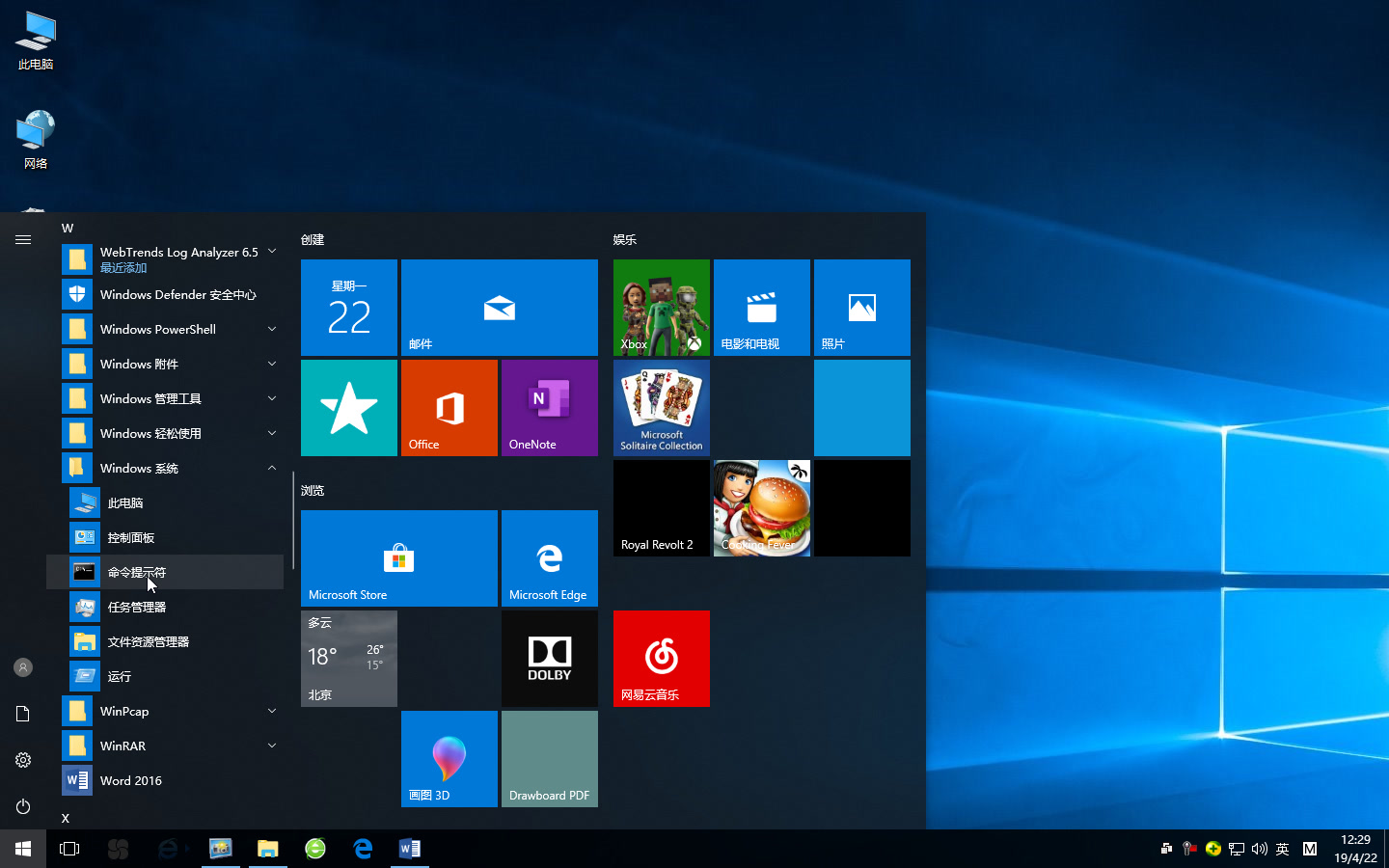Expand the Windows 轻松使用 folder
This screenshot has height=868, width=1389.
coord(165,433)
